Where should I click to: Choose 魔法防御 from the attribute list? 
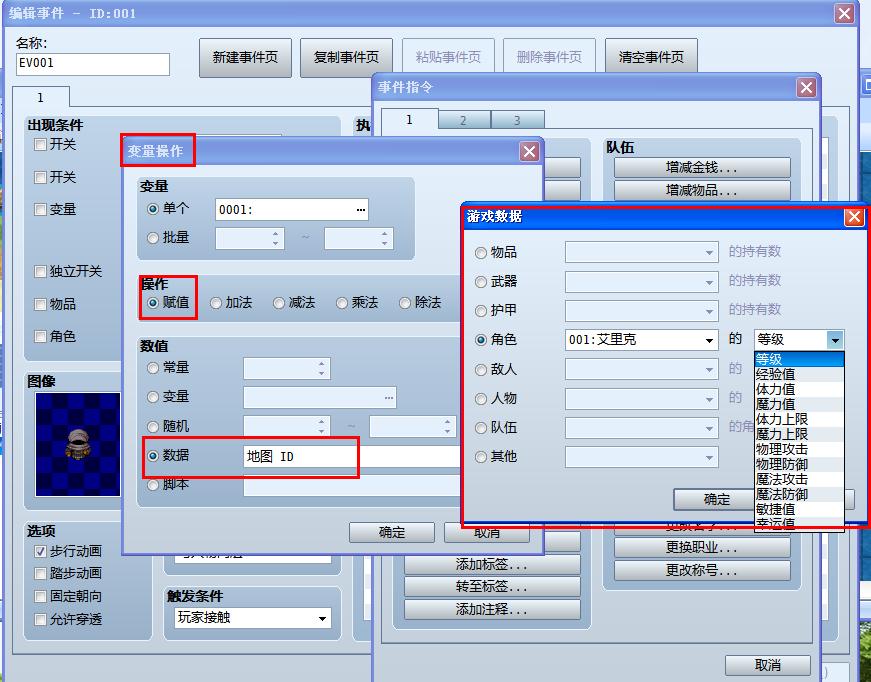799,494
